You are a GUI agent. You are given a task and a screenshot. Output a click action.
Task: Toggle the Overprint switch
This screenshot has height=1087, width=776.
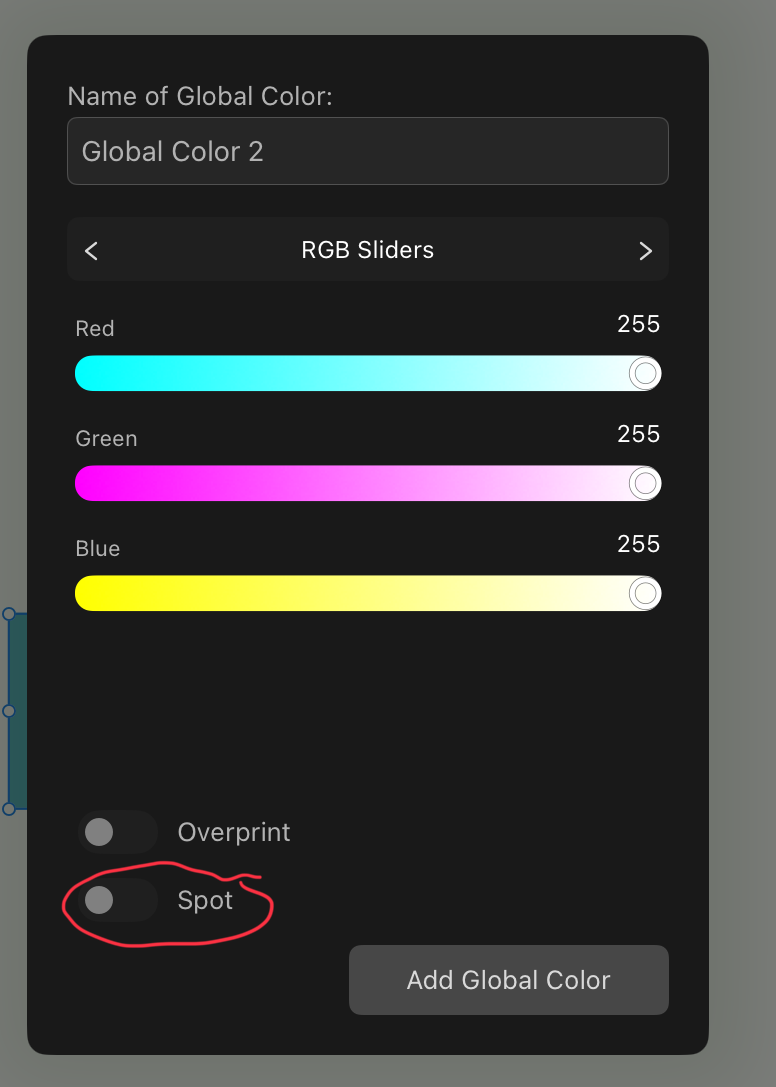[118, 832]
